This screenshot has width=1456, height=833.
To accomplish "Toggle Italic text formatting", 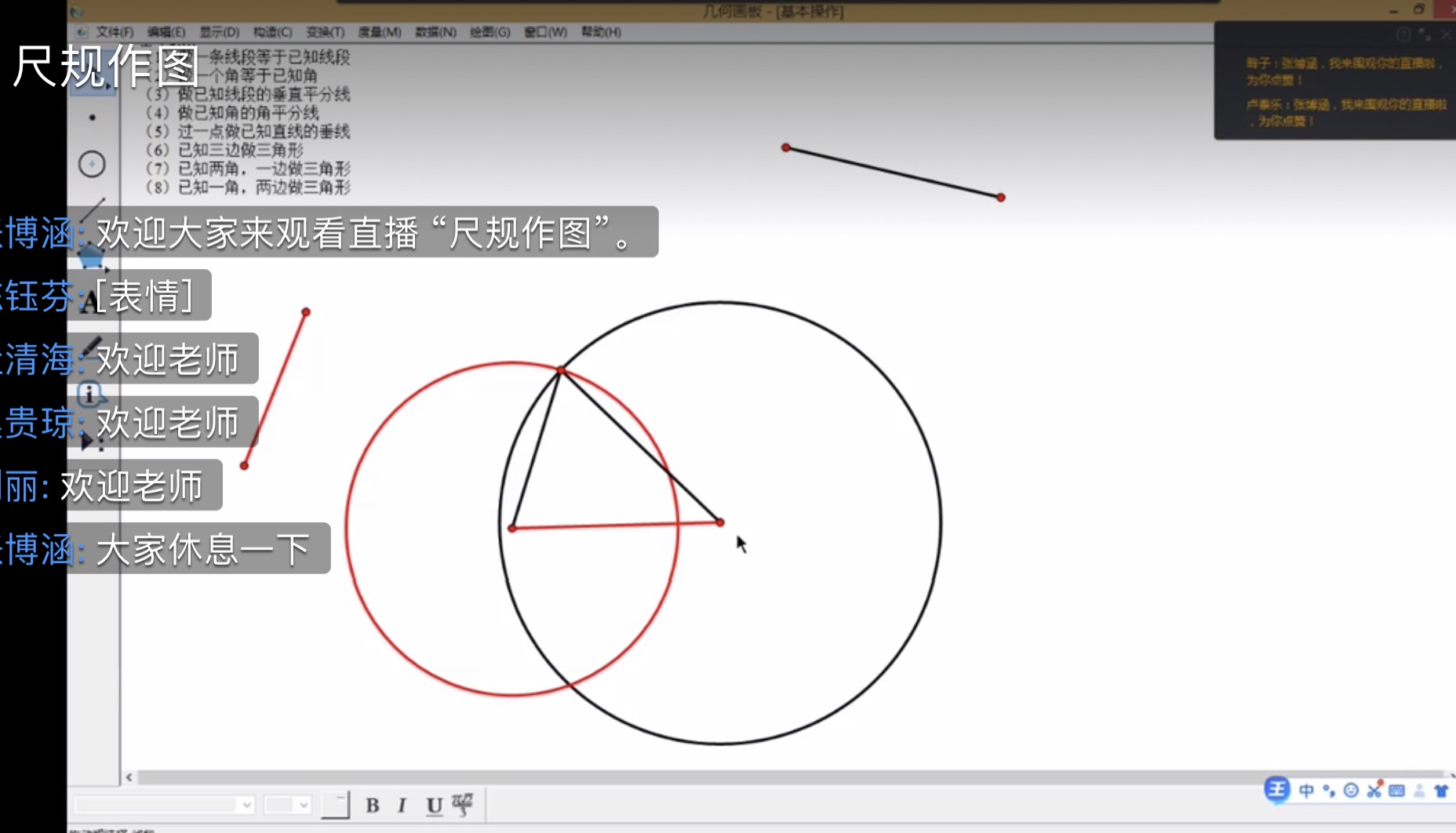I will [x=402, y=806].
